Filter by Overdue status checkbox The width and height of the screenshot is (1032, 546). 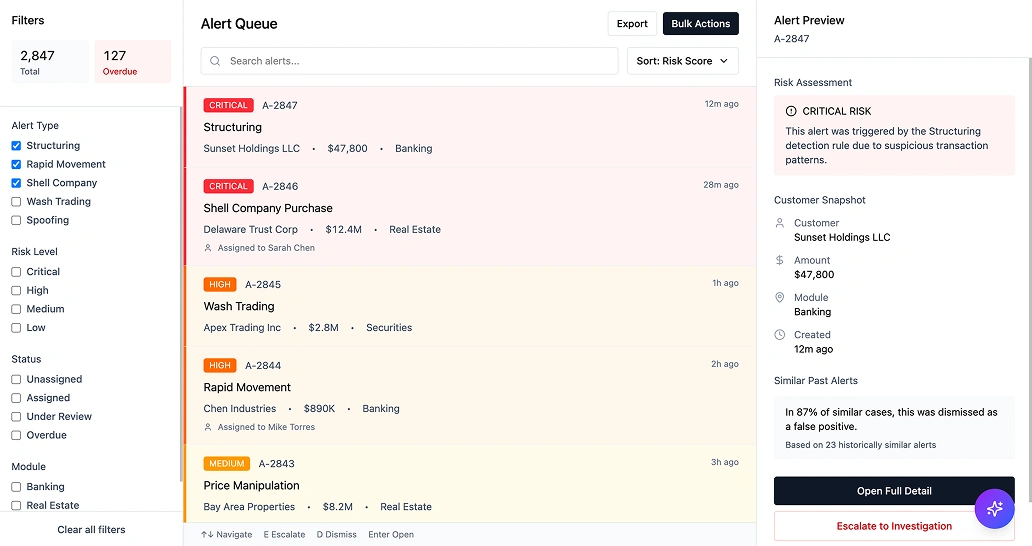coord(16,435)
